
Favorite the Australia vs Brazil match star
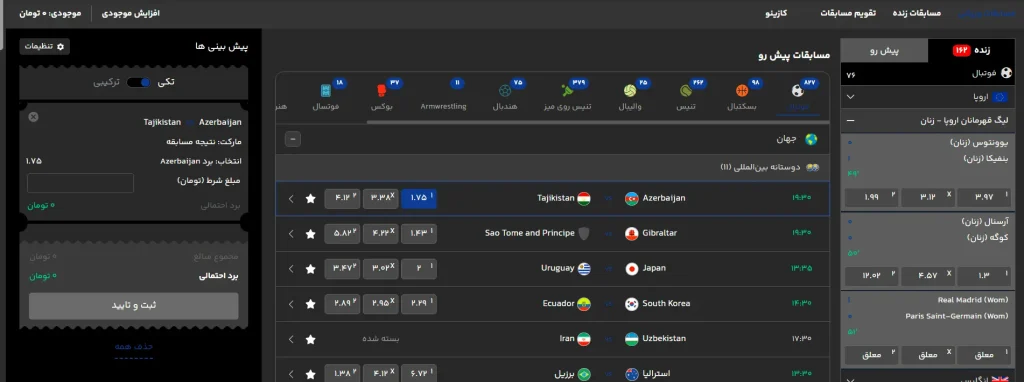311,375
